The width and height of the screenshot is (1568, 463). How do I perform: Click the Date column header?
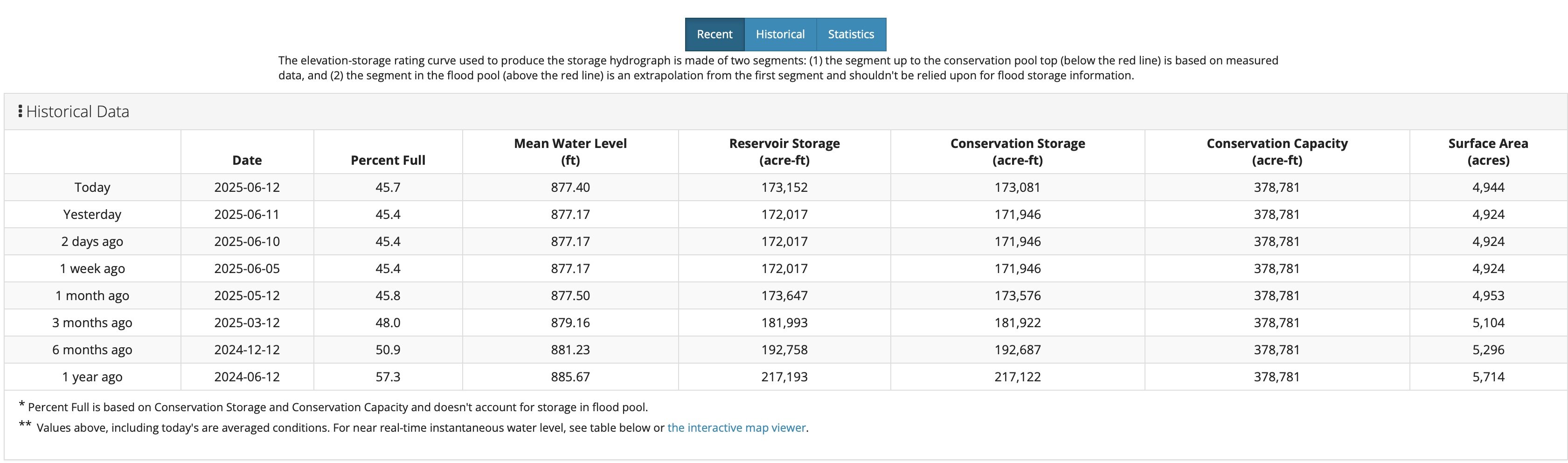[x=247, y=160]
